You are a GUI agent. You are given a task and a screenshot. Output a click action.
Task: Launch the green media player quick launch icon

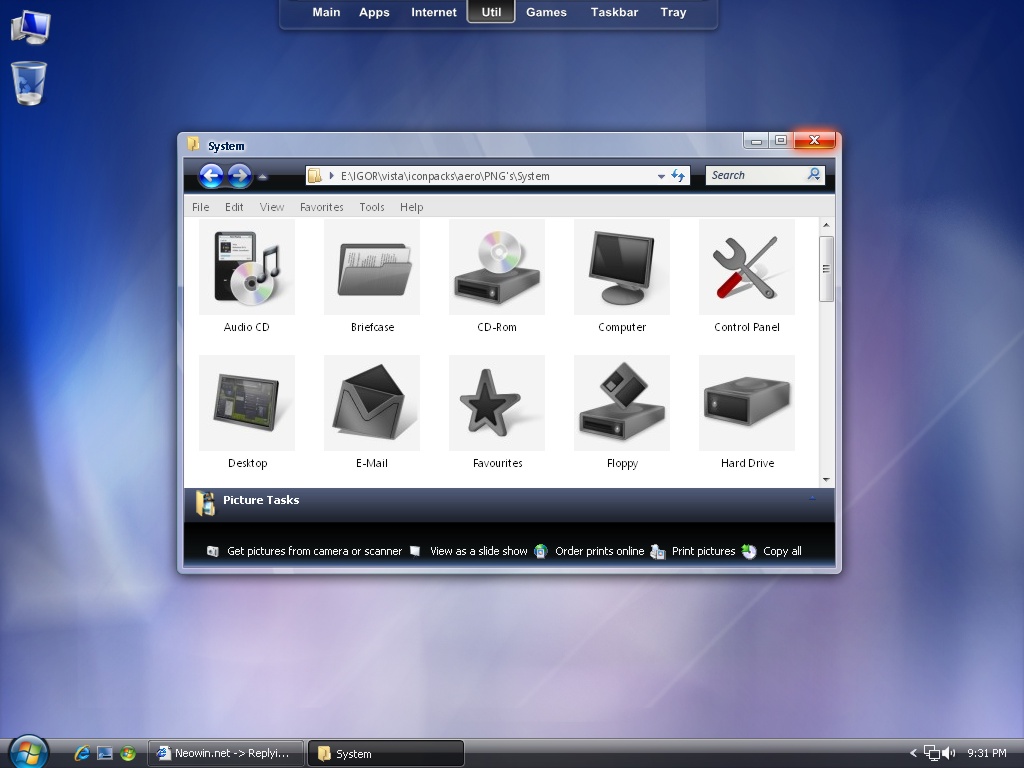(x=128, y=753)
